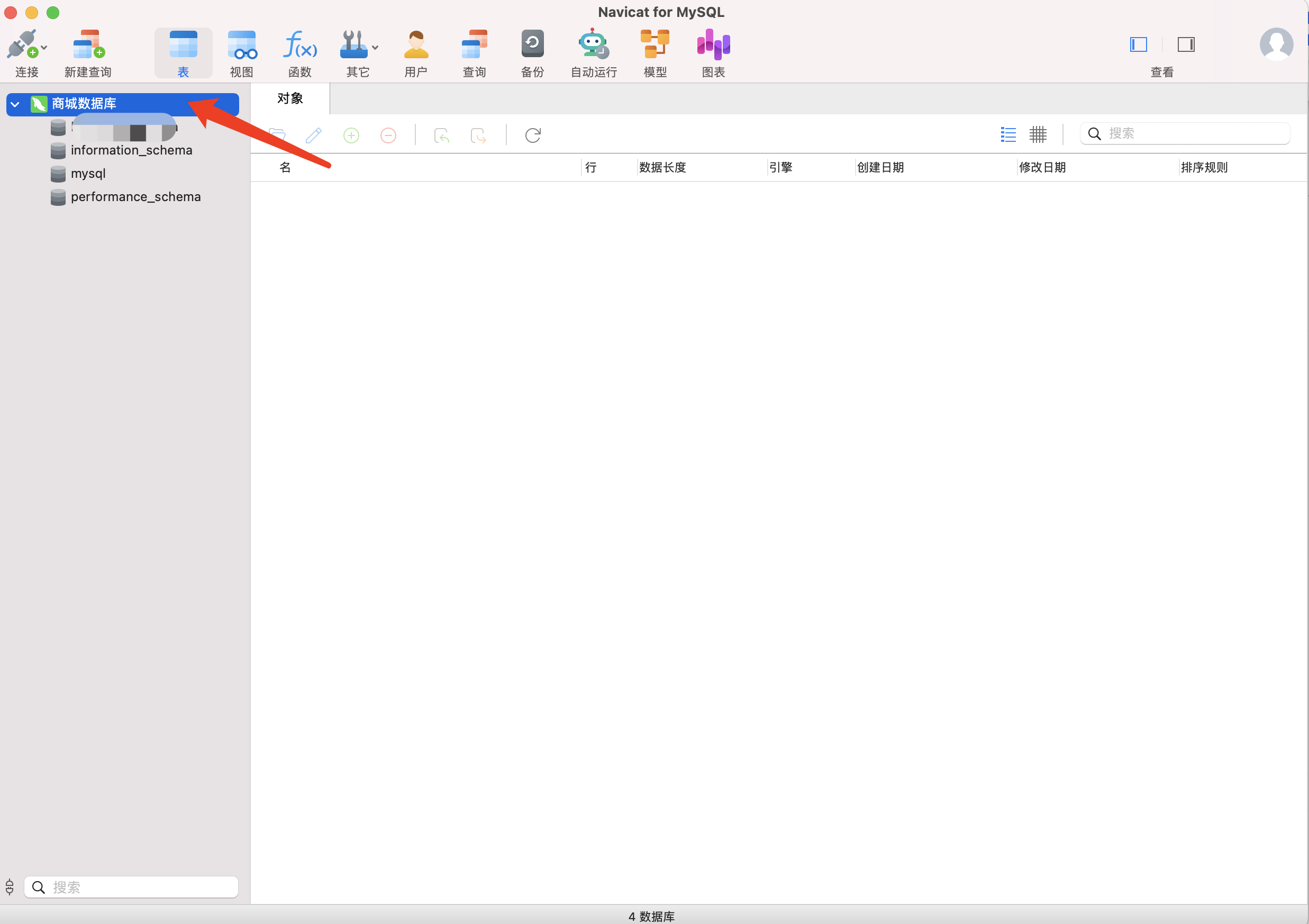Switch to list view mode

1008,134
